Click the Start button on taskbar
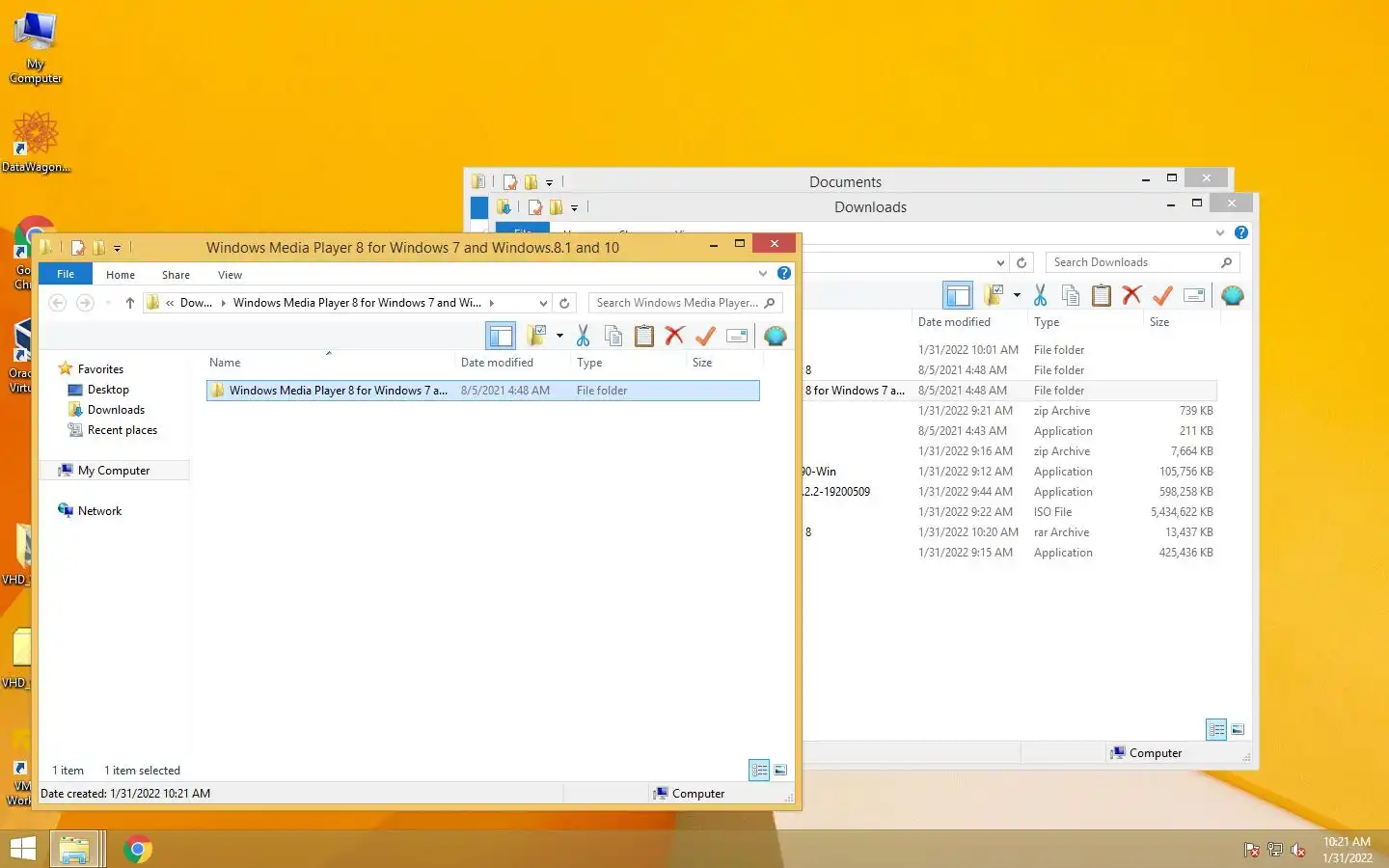The height and width of the screenshot is (868, 1389). point(22,849)
